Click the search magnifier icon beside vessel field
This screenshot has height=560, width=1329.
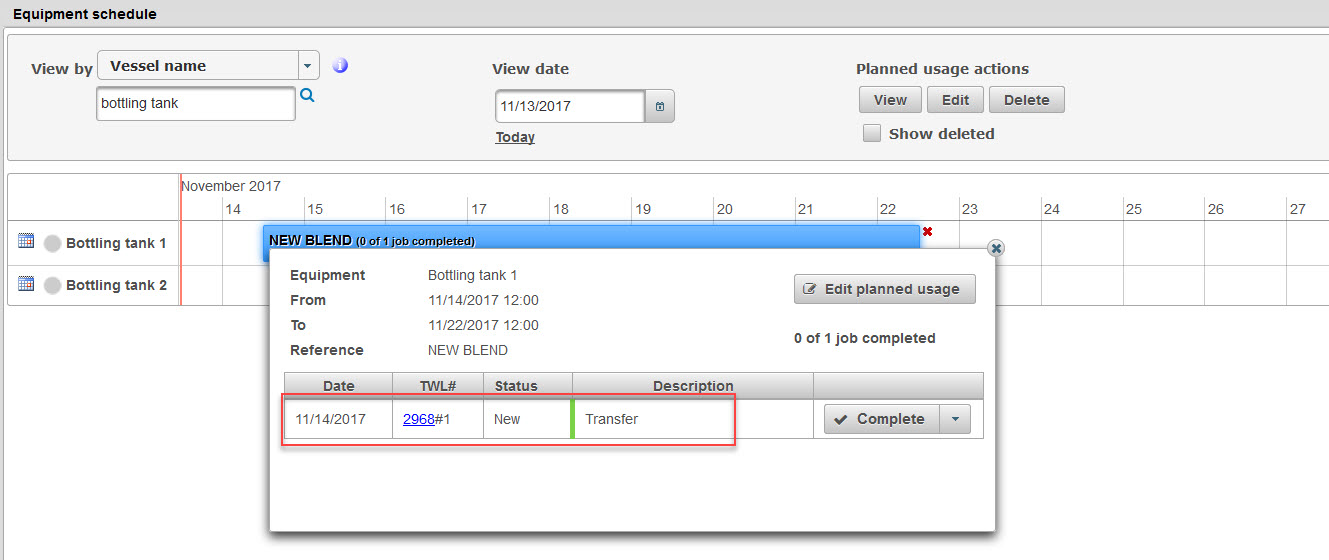(307, 95)
